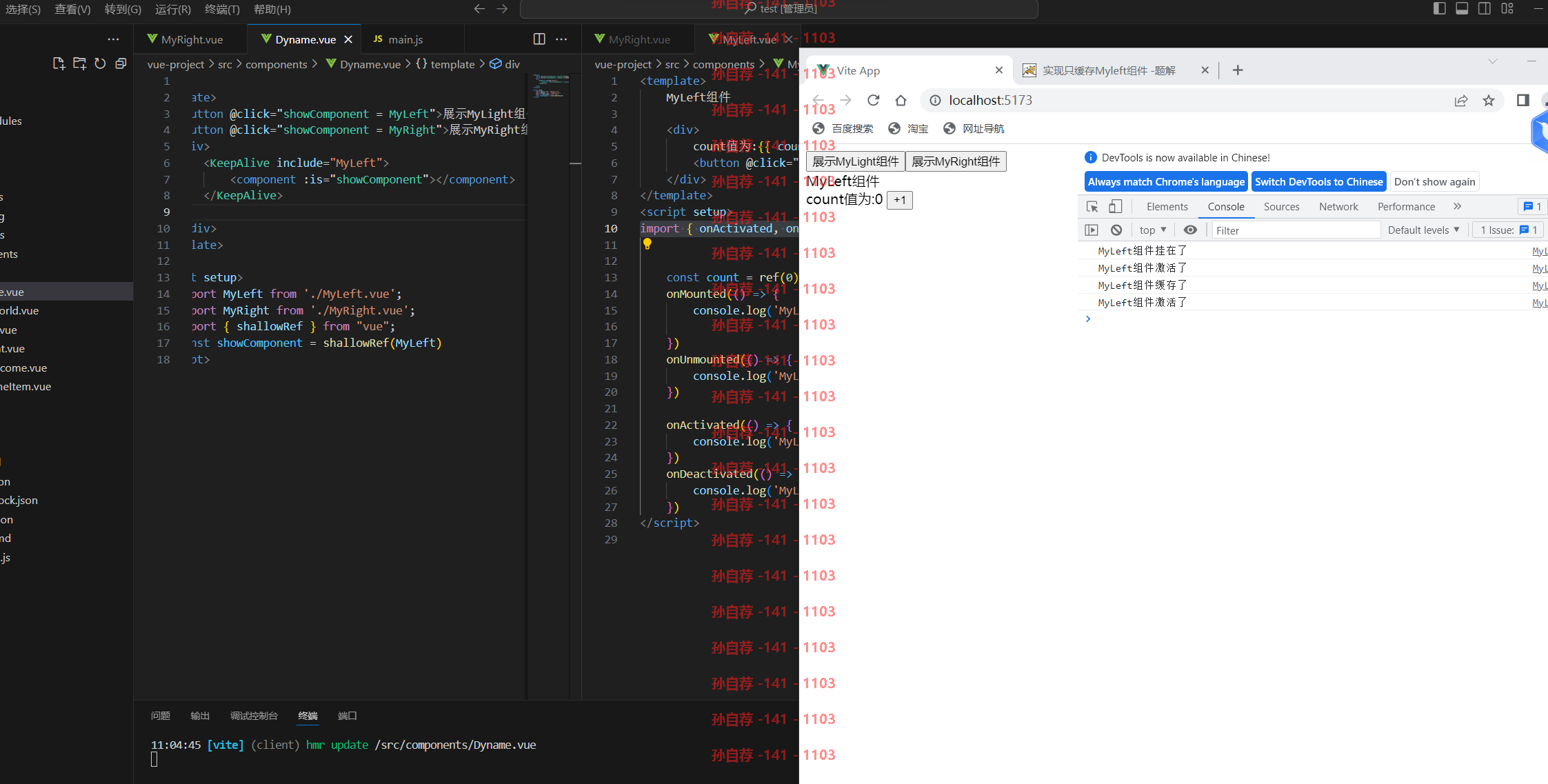Click Always match Chrome's language button
The width and height of the screenshot is (1548, 784).
click(x=1166, y=182)
